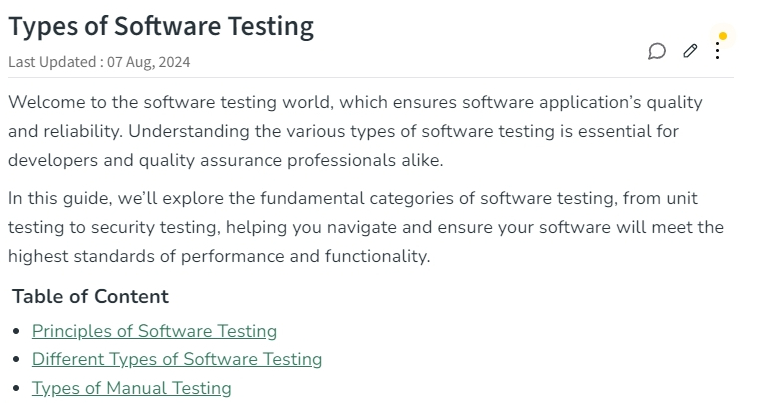Click the divider line below the date

(371, 77)
